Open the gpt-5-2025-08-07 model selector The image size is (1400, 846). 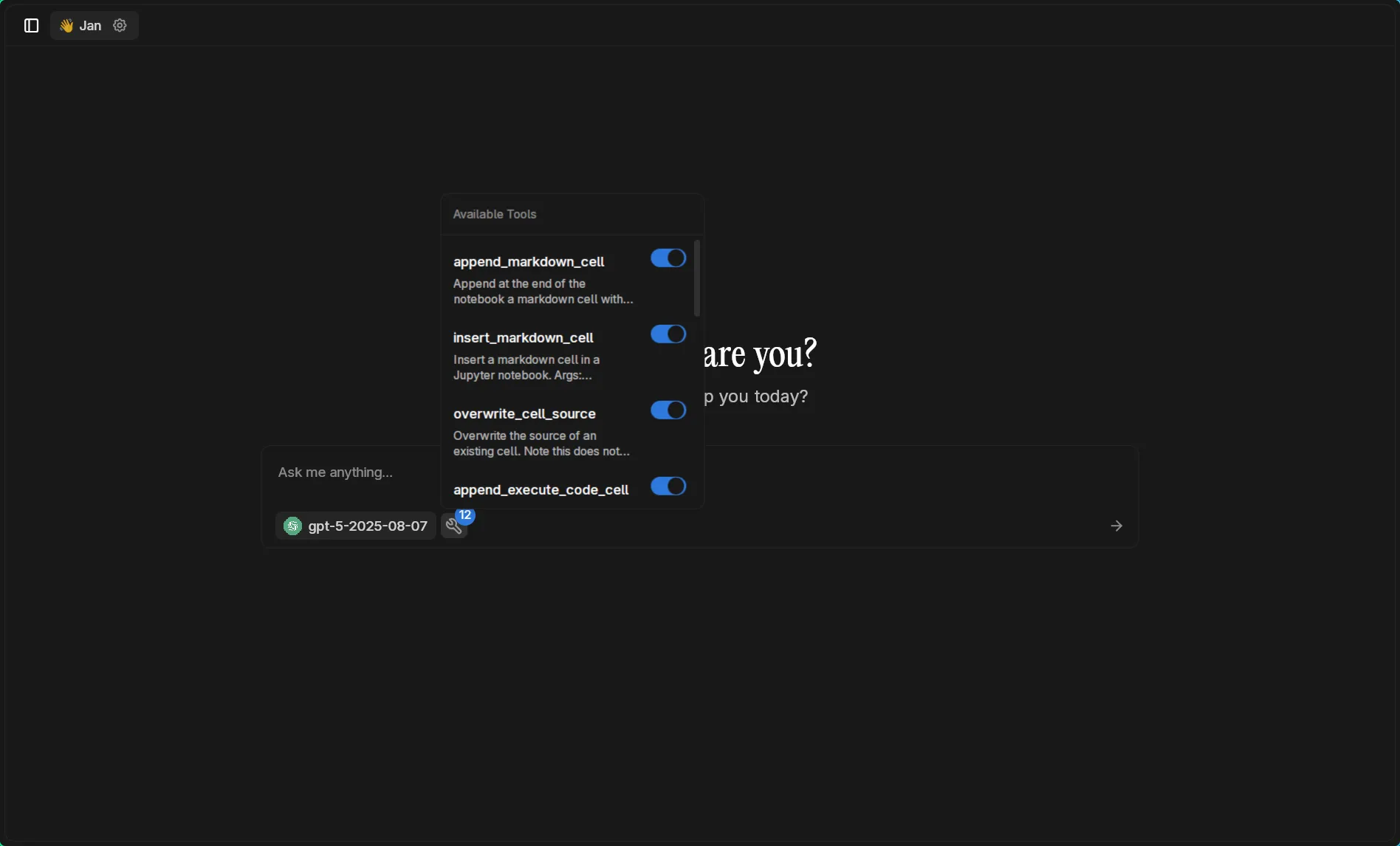click(367, 526)
